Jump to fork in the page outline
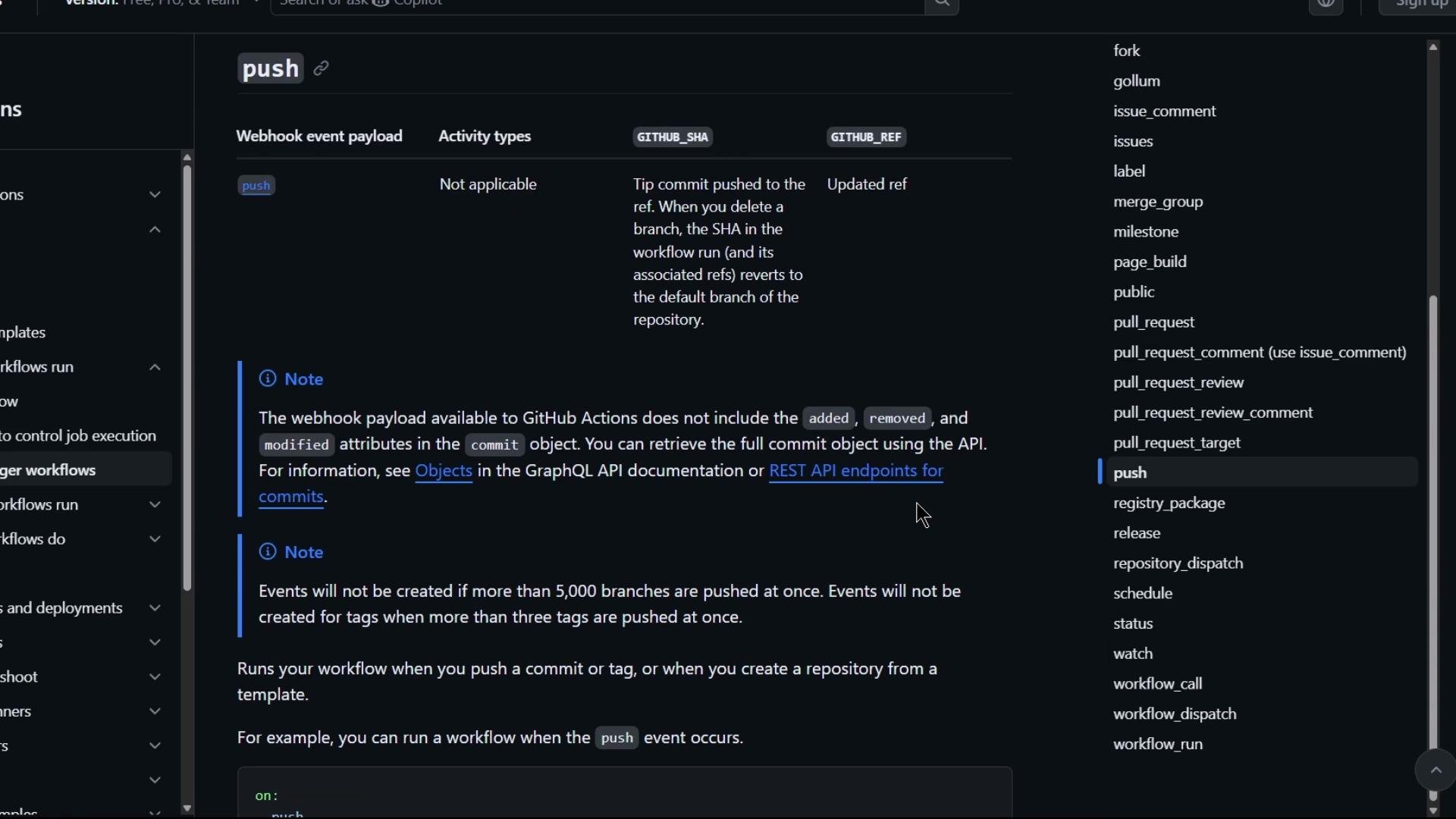This screenshot has height=819, width=1456. (x=1127, y=51)
